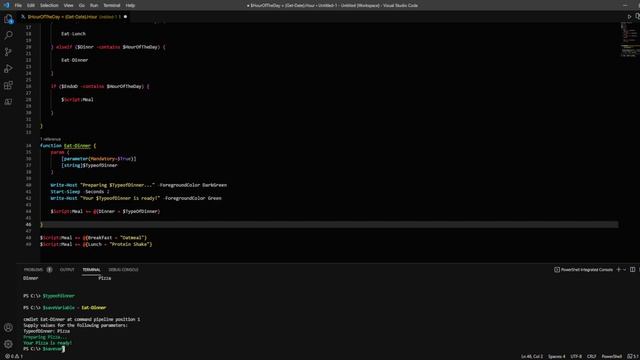
Task: Open the launch profile dropdown next to plus
Action: [x=624, y=269]
